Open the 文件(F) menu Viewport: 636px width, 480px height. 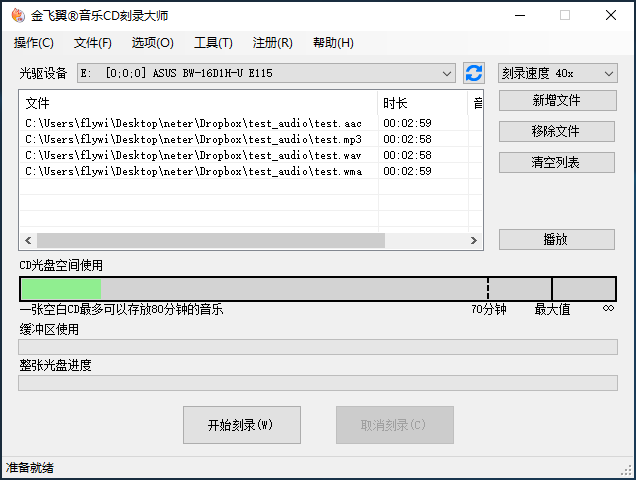[x=92, y=43]
